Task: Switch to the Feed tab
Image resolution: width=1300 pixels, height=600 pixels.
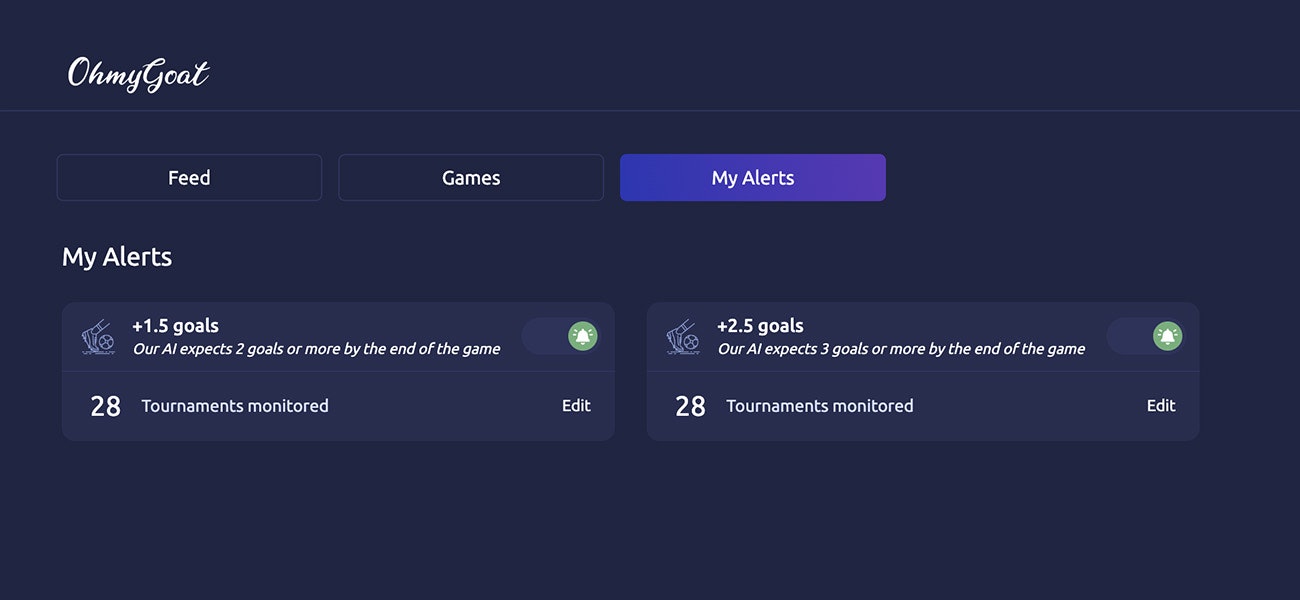Action: pyautogui.click(x=189, y=178)
